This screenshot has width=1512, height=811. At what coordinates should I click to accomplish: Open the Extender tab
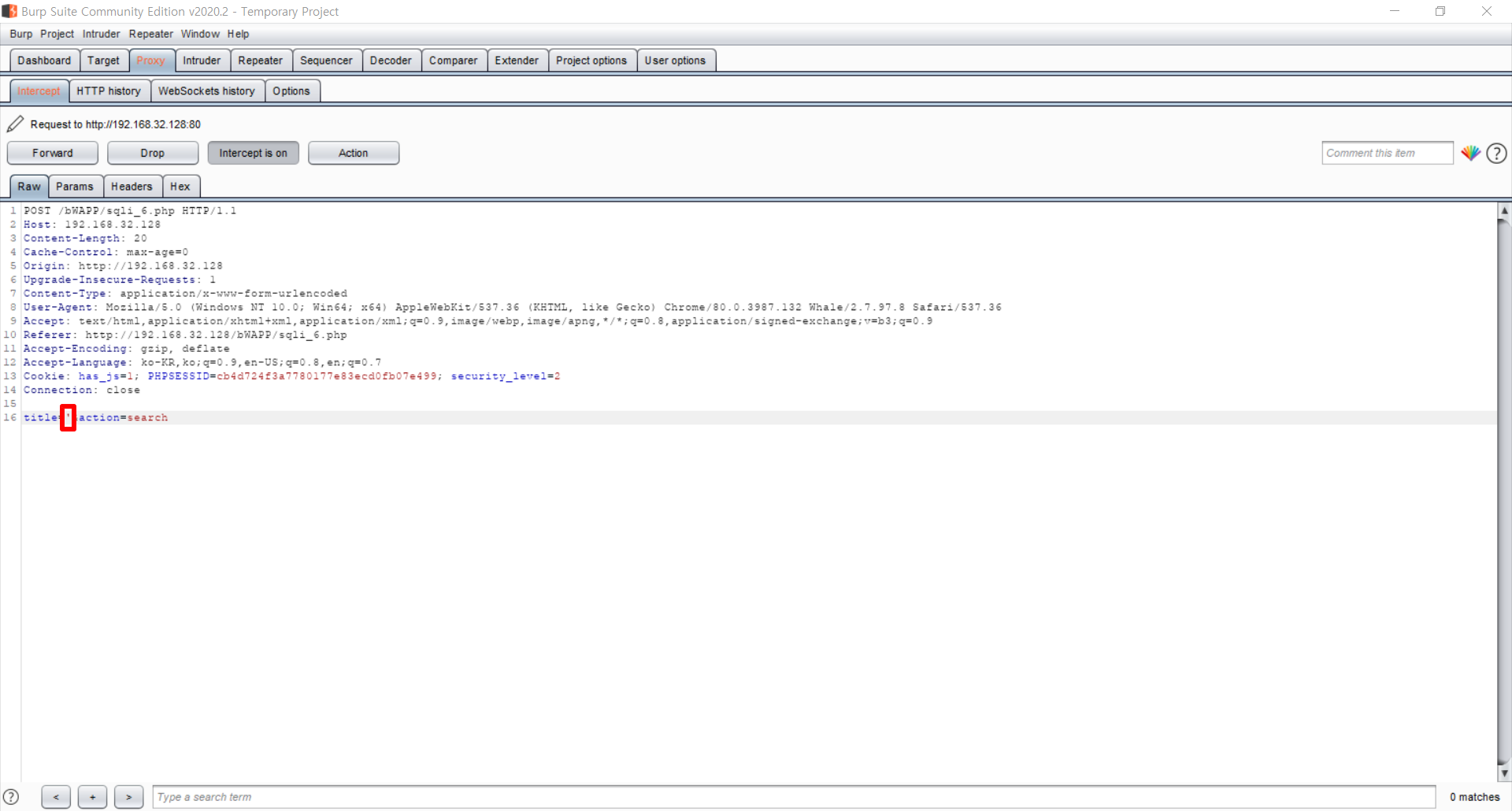point(517,61)
